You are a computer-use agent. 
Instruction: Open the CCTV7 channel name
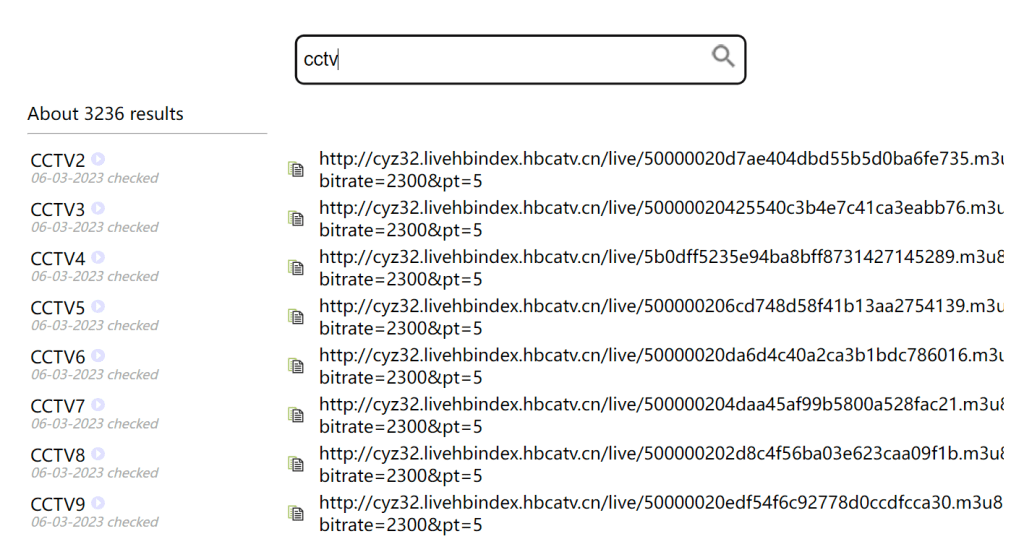(x=57, y=406)
